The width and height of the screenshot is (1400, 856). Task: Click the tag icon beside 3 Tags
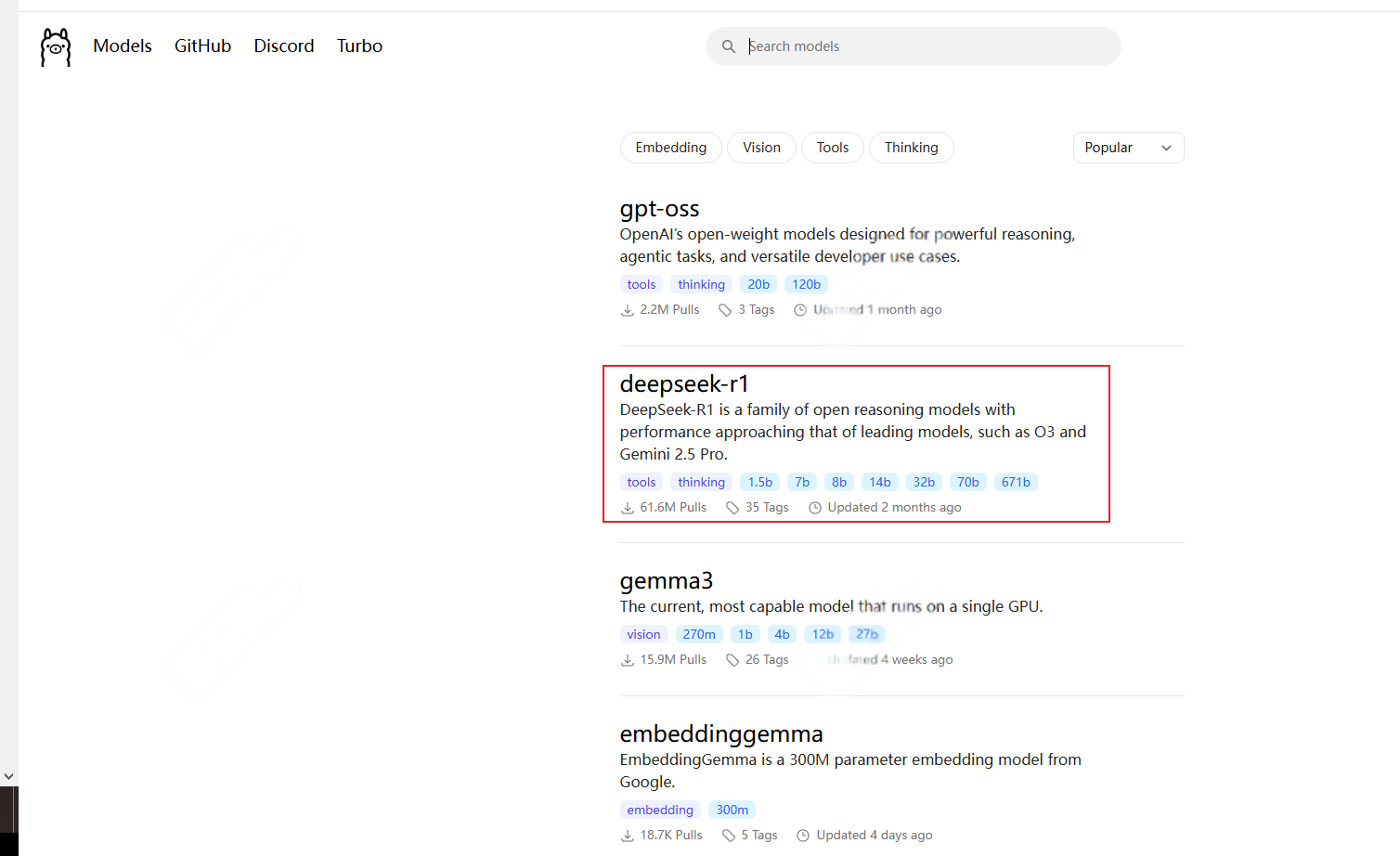(x=725, y=310)
